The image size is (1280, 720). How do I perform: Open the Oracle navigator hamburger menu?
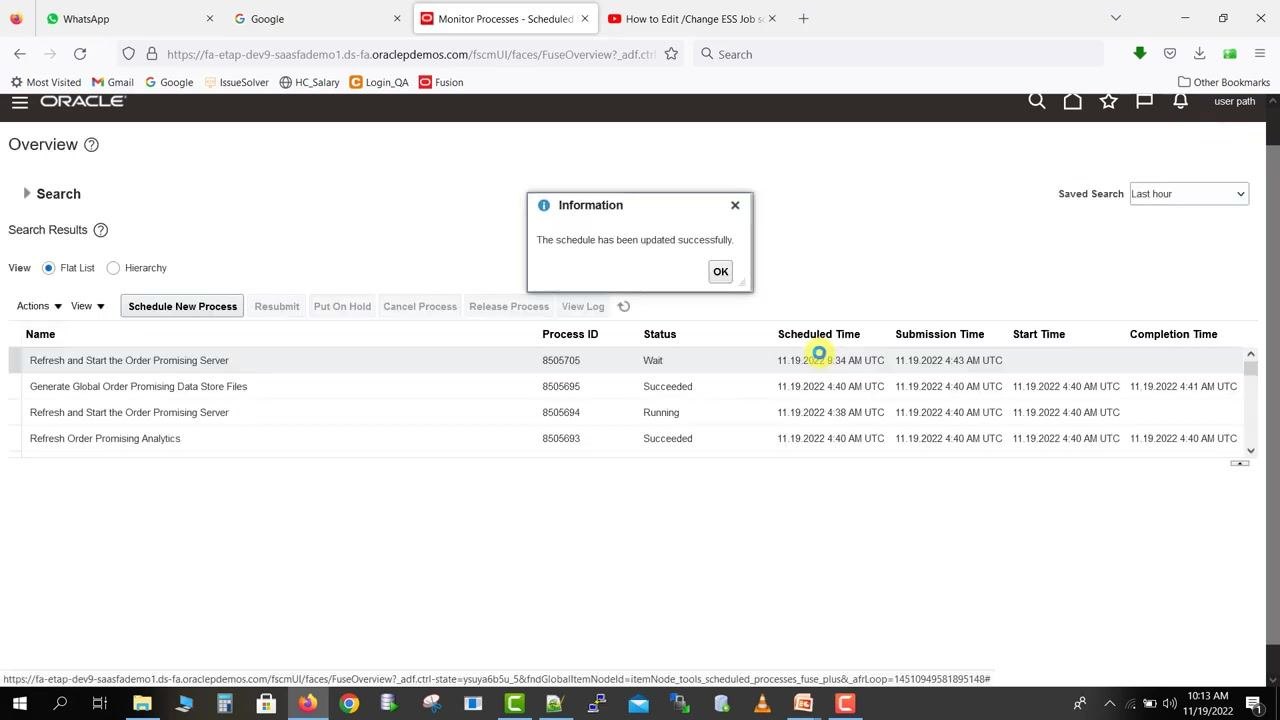pos(19,102)
